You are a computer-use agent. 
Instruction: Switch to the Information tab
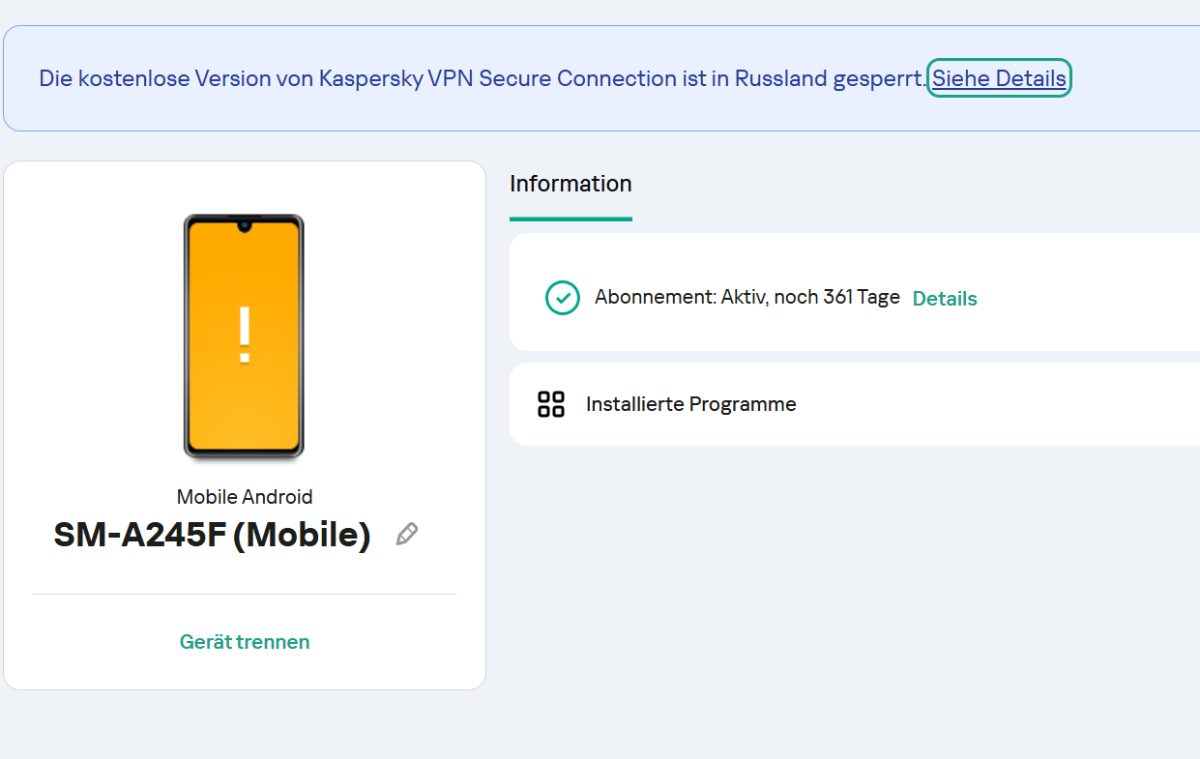[570, 184]
